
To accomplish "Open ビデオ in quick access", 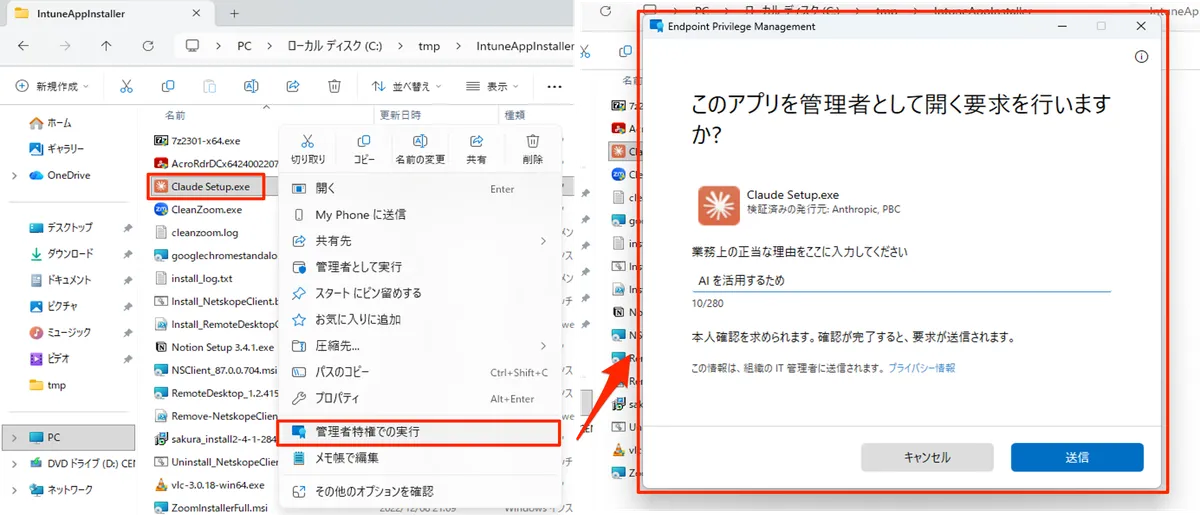I will point(50,358).
